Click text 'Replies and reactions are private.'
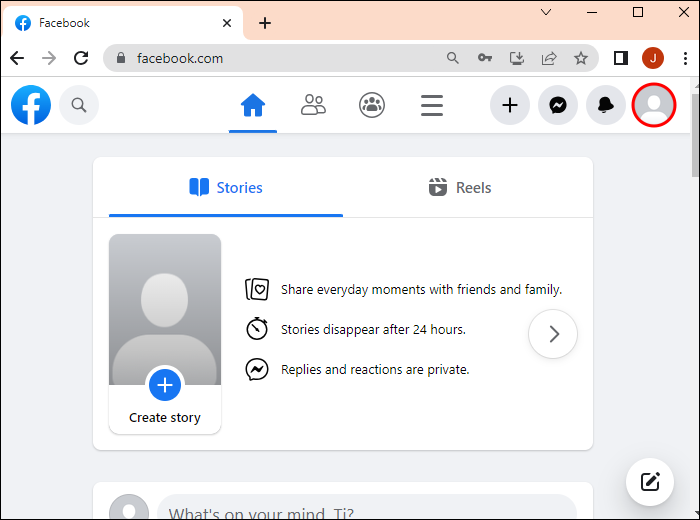 tap(375, 370)
